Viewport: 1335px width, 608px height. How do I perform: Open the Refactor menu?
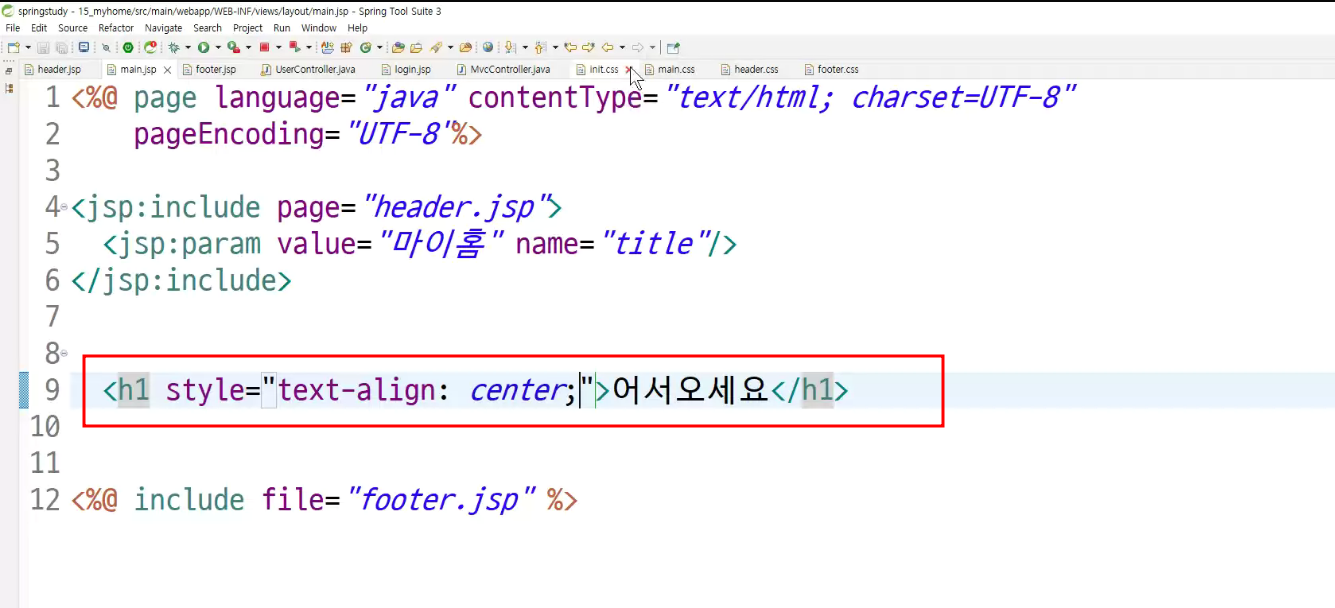pos(116,28)
